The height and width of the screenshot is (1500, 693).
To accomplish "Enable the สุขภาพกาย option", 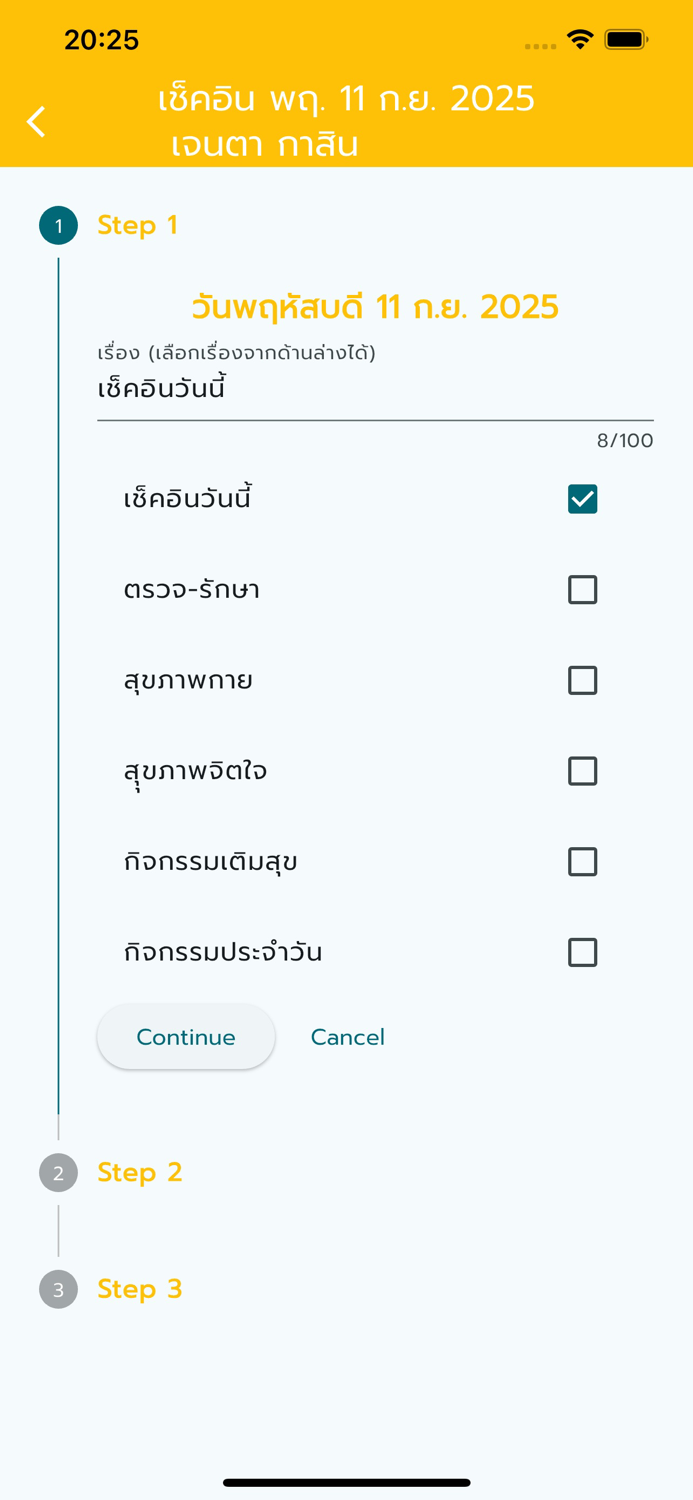I will coord(582,680).
